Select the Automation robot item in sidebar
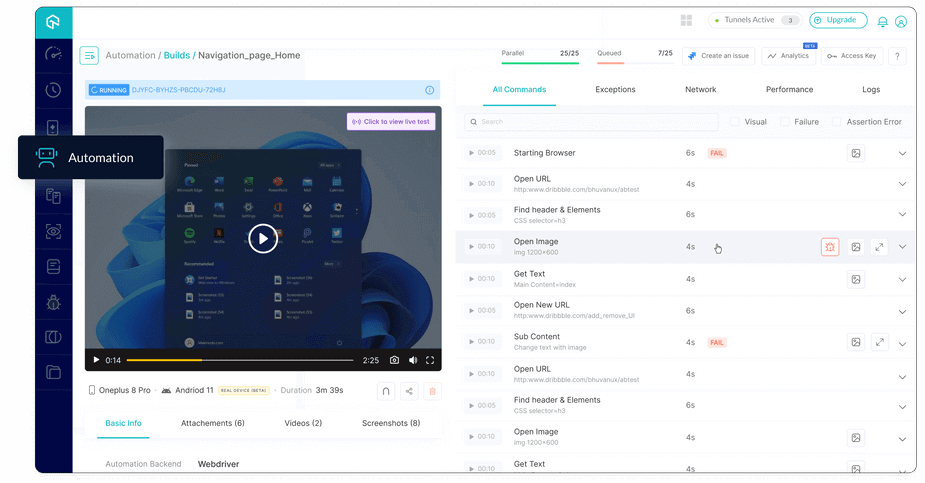The image size is (925, 483). (91, 157)
